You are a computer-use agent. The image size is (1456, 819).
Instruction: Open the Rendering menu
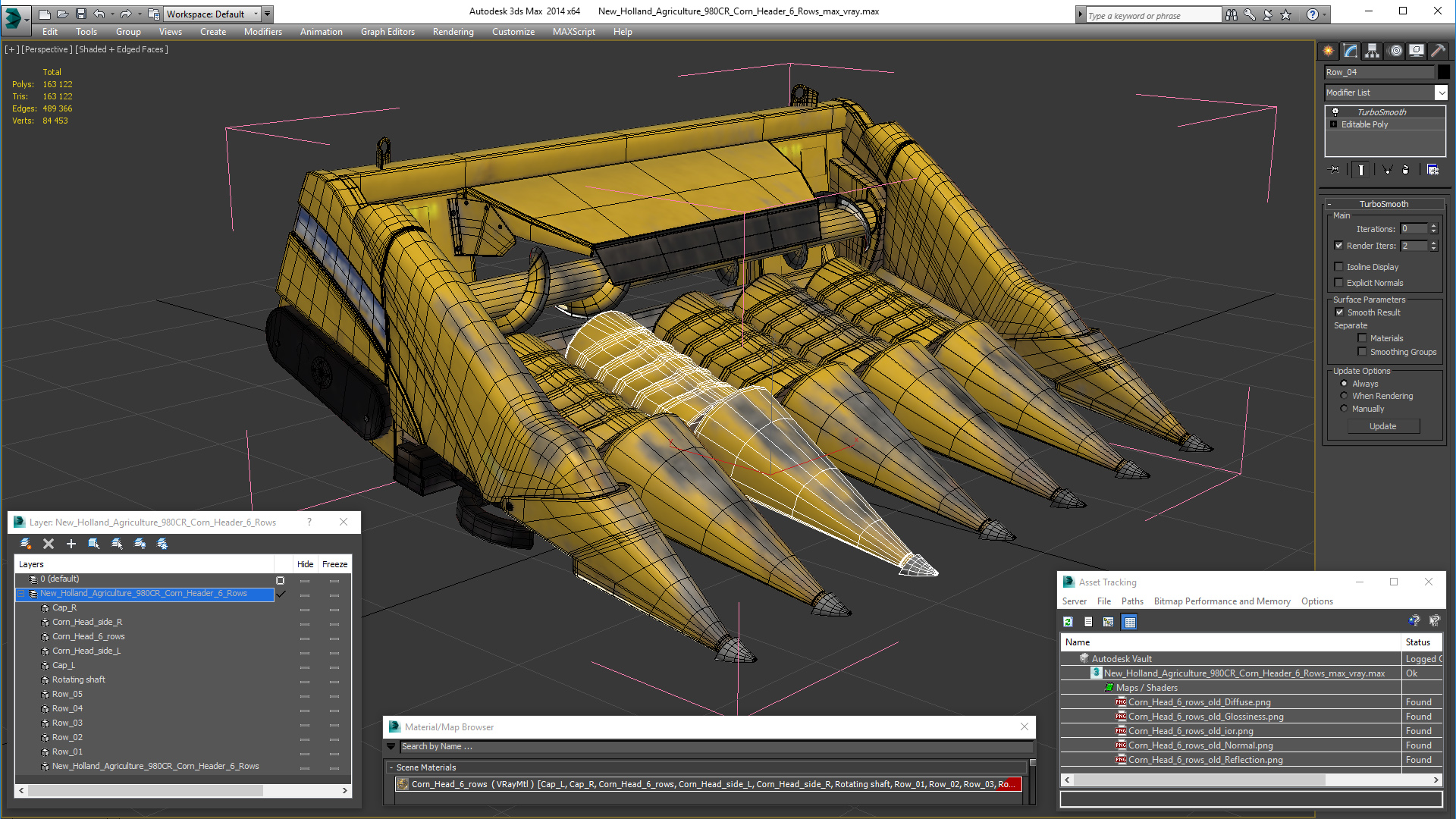pyautogui.click(x=453, y=32)
